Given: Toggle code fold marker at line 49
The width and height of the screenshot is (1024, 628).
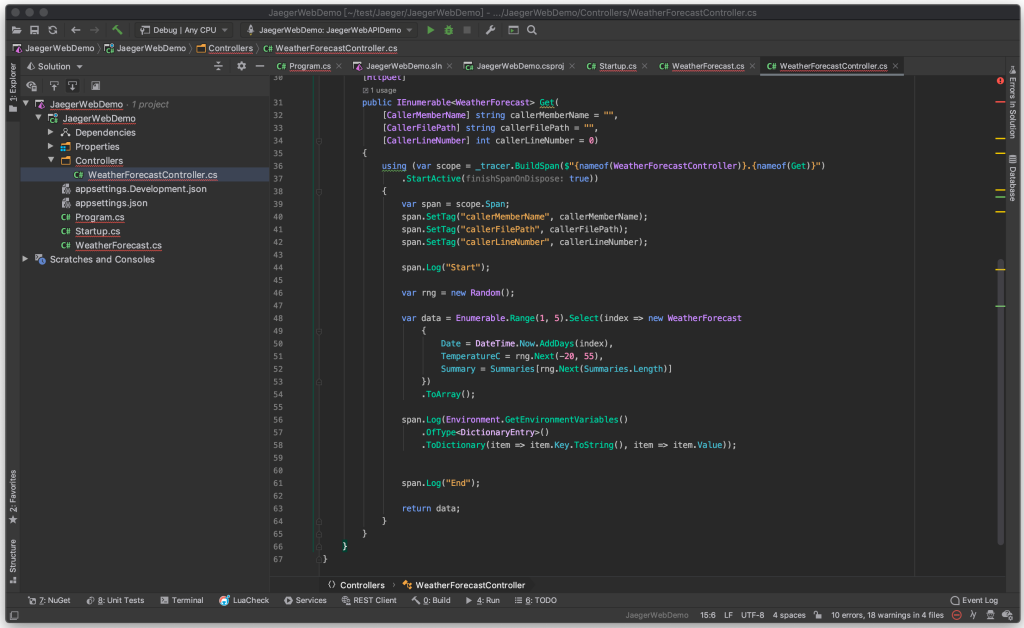Looking at the screenshot, I should click(x=319, y=331).
